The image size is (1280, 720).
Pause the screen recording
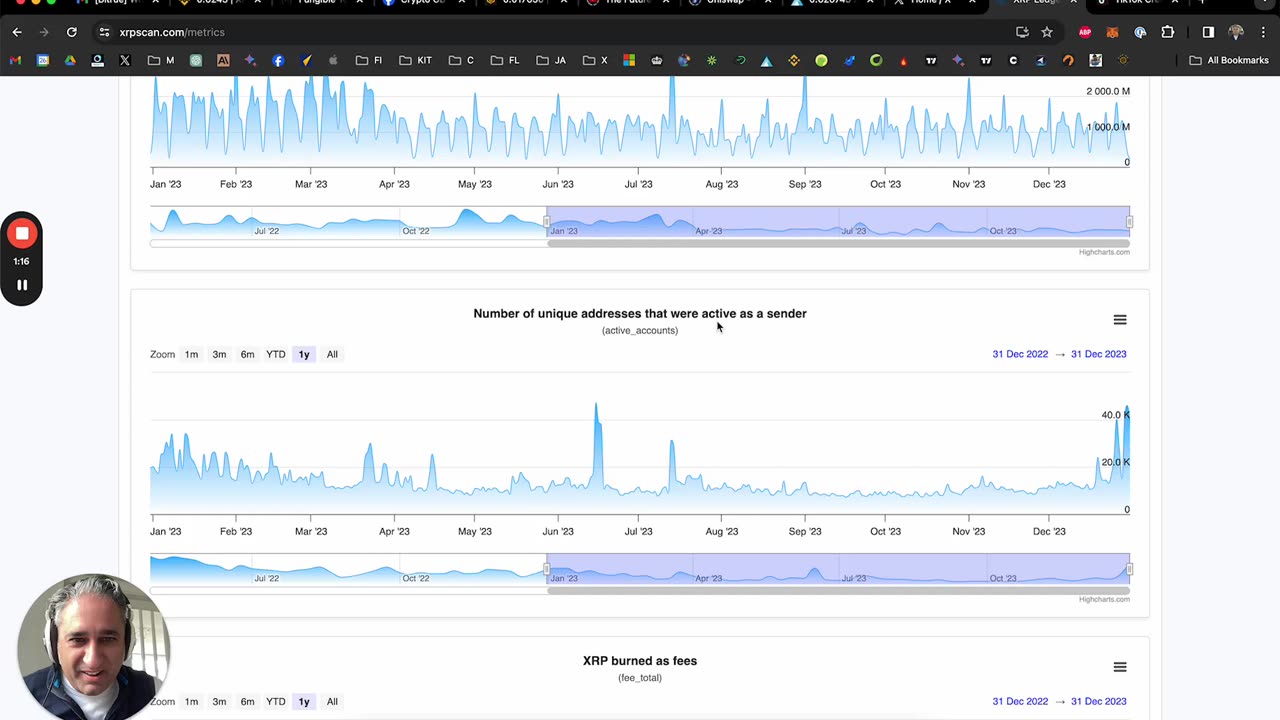[x=22, y=285]
